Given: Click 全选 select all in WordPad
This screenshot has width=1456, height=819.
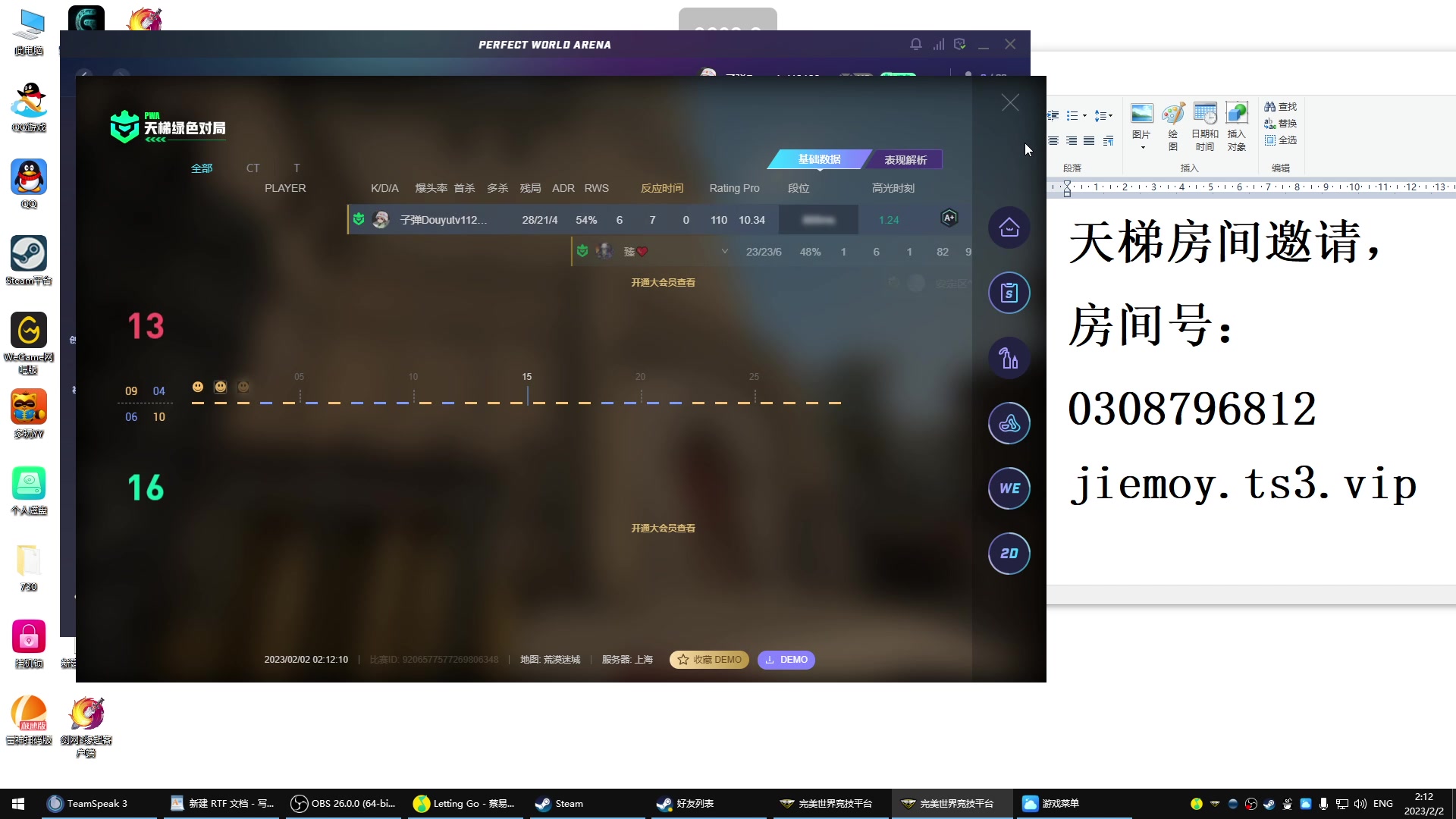Looking at the screenshot, I should coord(1280,140).
